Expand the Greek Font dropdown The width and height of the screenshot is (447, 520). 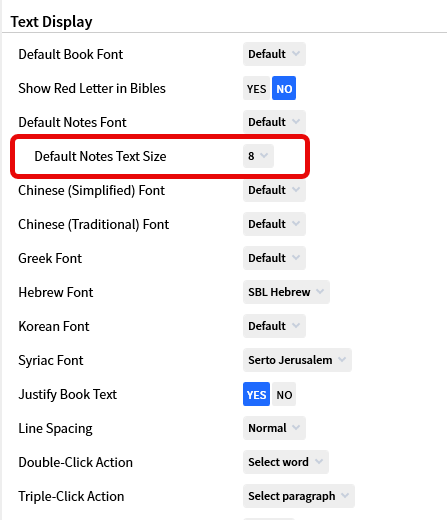pos(274,258)
